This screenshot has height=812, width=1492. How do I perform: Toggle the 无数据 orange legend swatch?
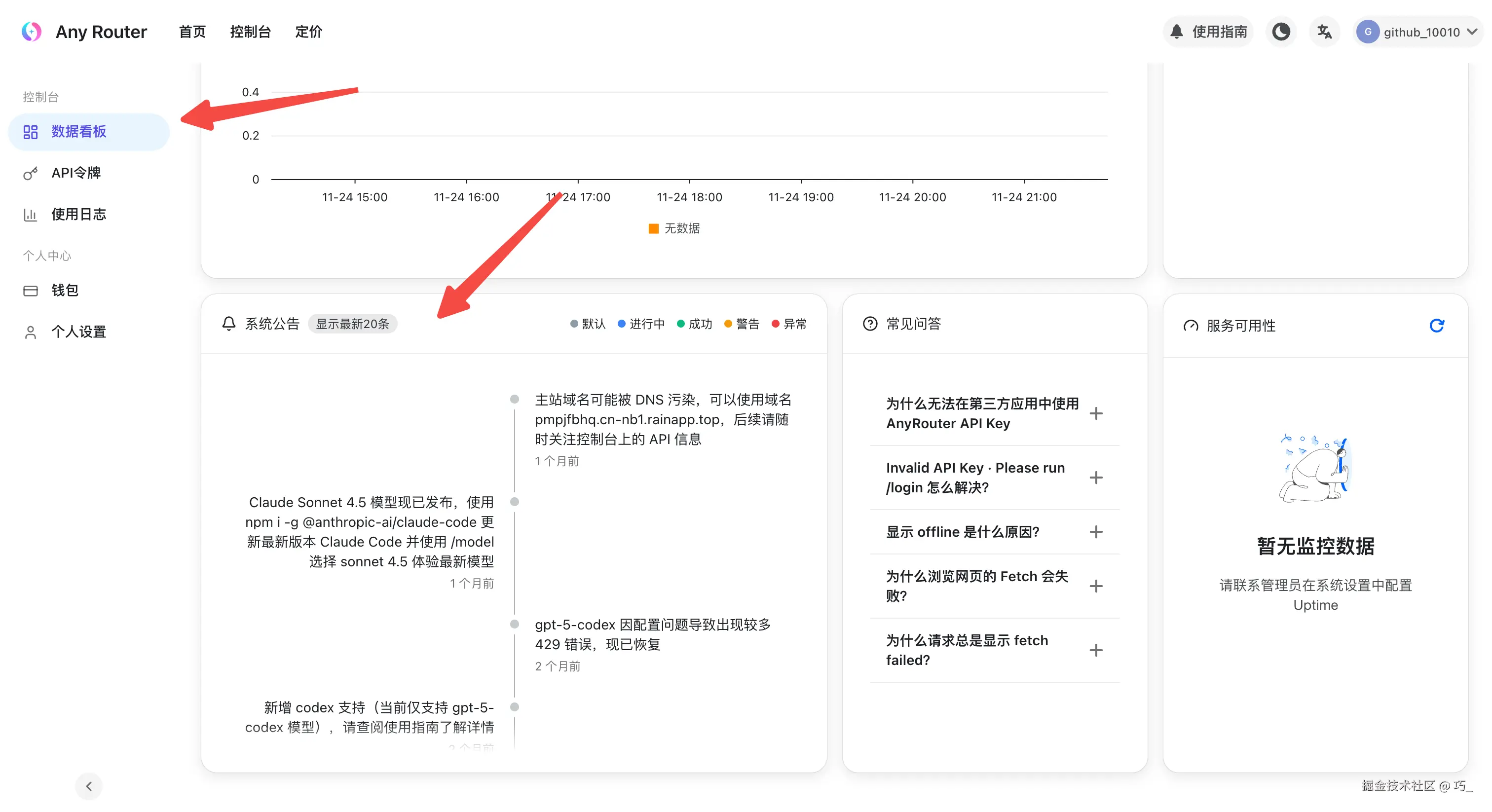click(x=653, y=228)
